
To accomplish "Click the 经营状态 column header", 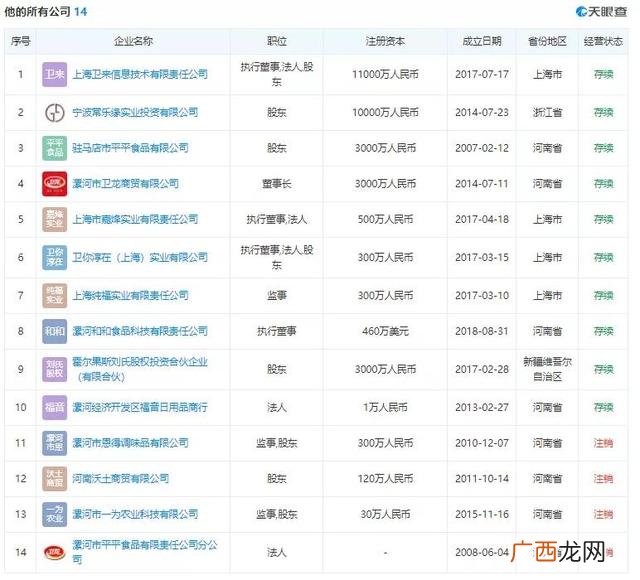I will tap(603, 41).
